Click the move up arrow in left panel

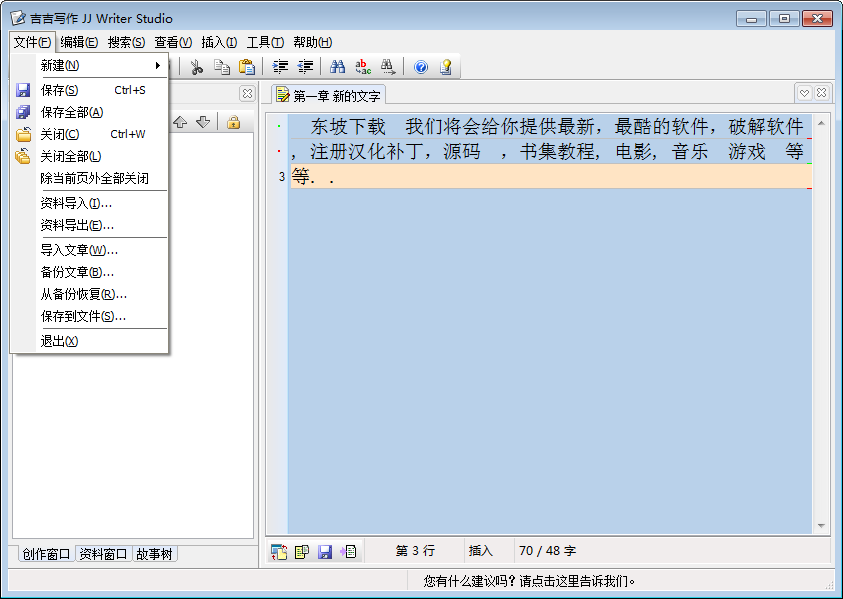[x=180, y=122]
